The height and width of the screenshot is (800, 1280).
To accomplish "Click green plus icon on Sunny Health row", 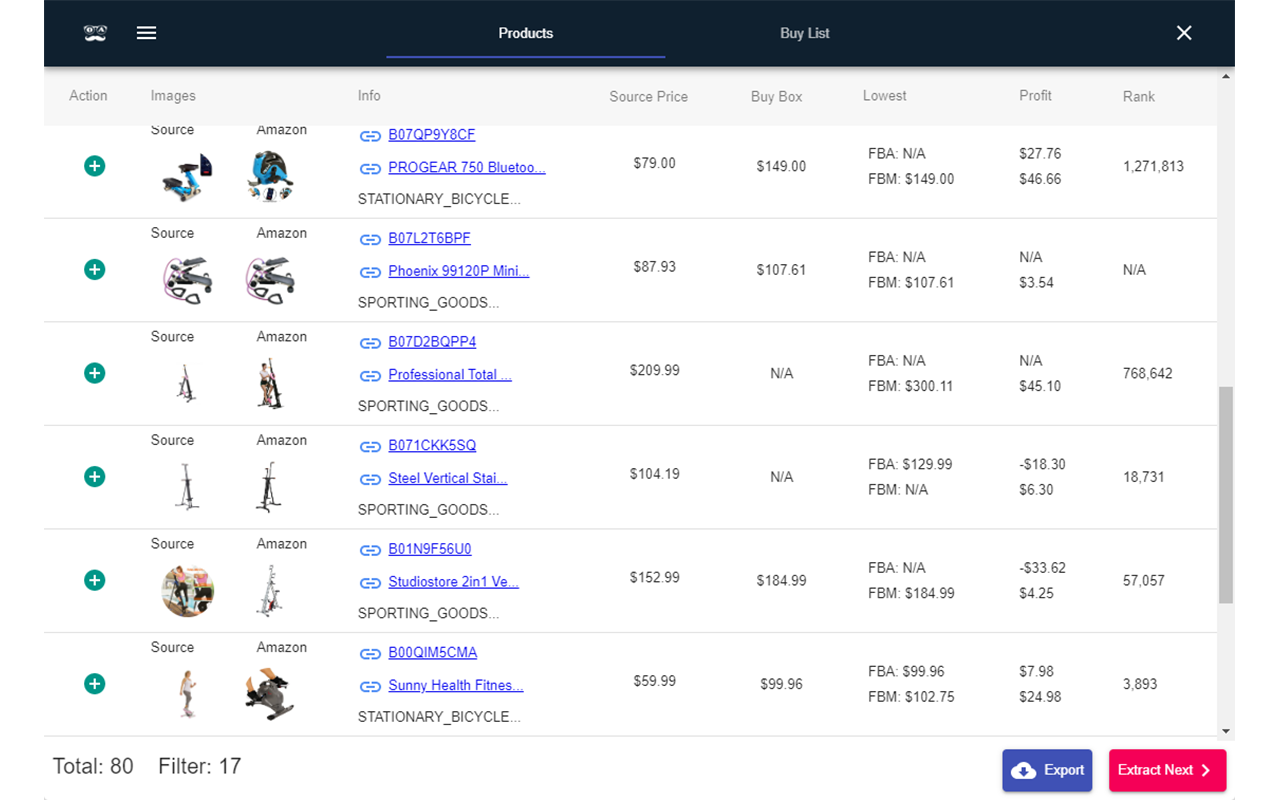I will (94, 683).
